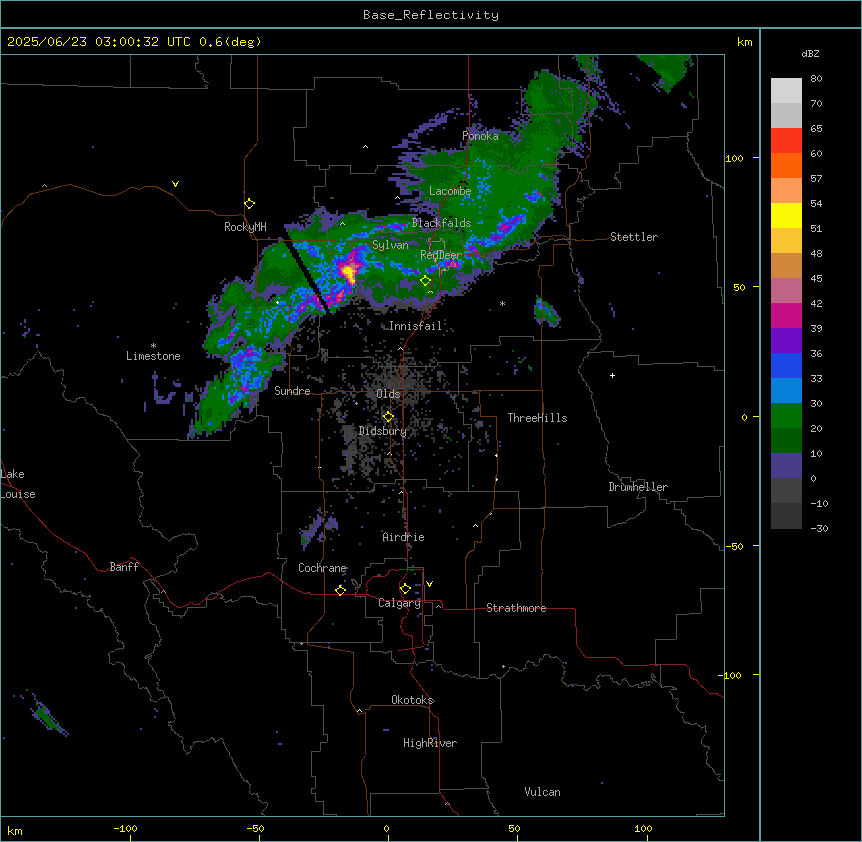Click the yellow diamond marker below Cochrane
Image resolution: width=862 pixels, height=842 pixels.
coord(340,590)
